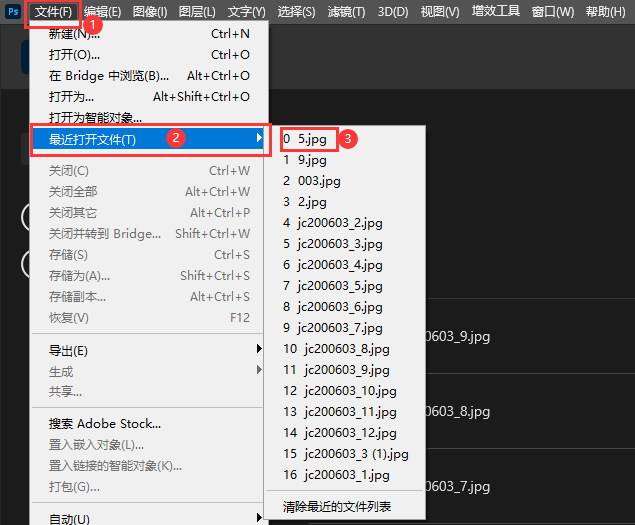
Task: Open the 图像(I) menu
Action: 150,12
